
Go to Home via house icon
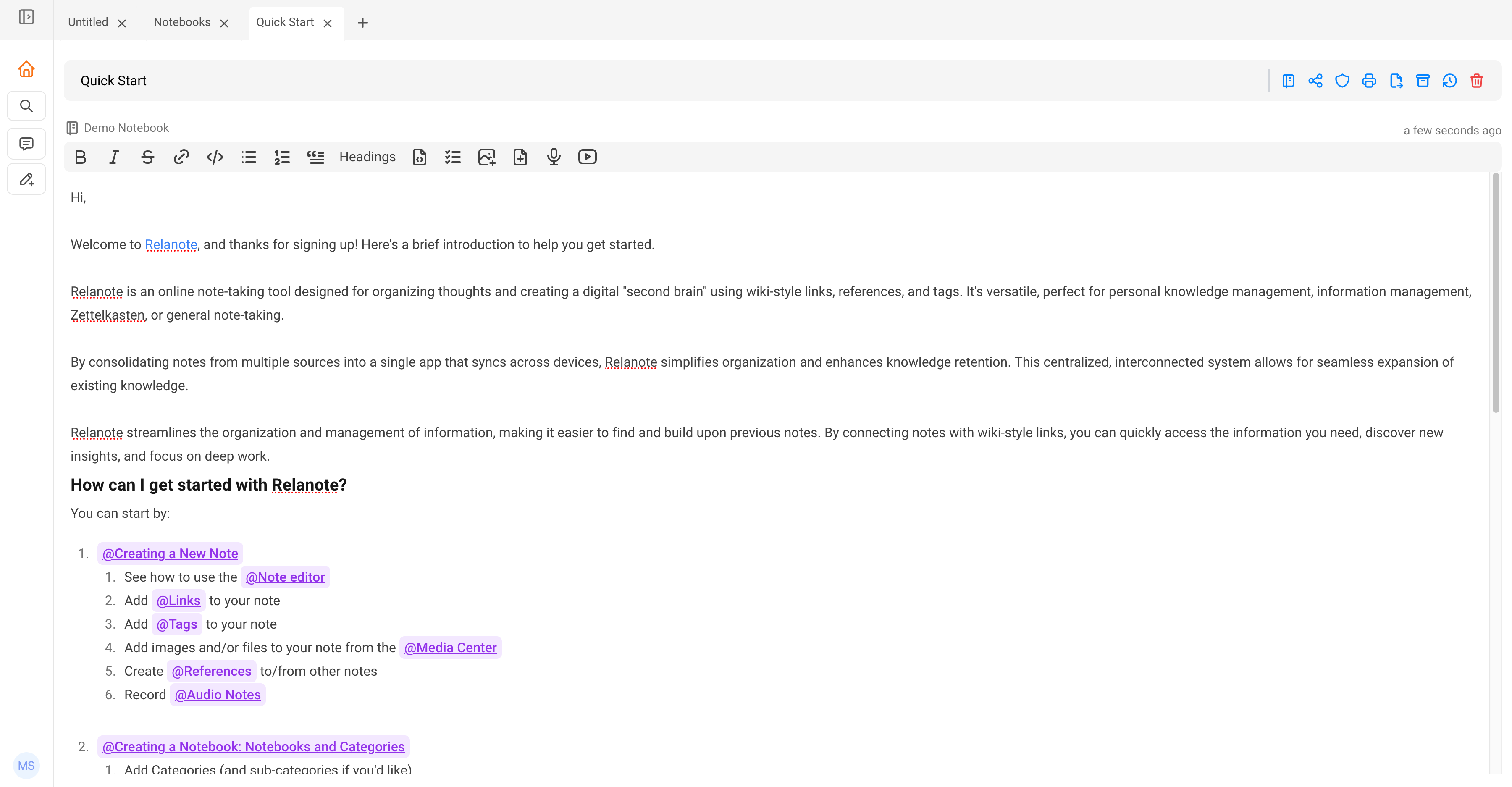pyautogui.click(x=26, y=69)
